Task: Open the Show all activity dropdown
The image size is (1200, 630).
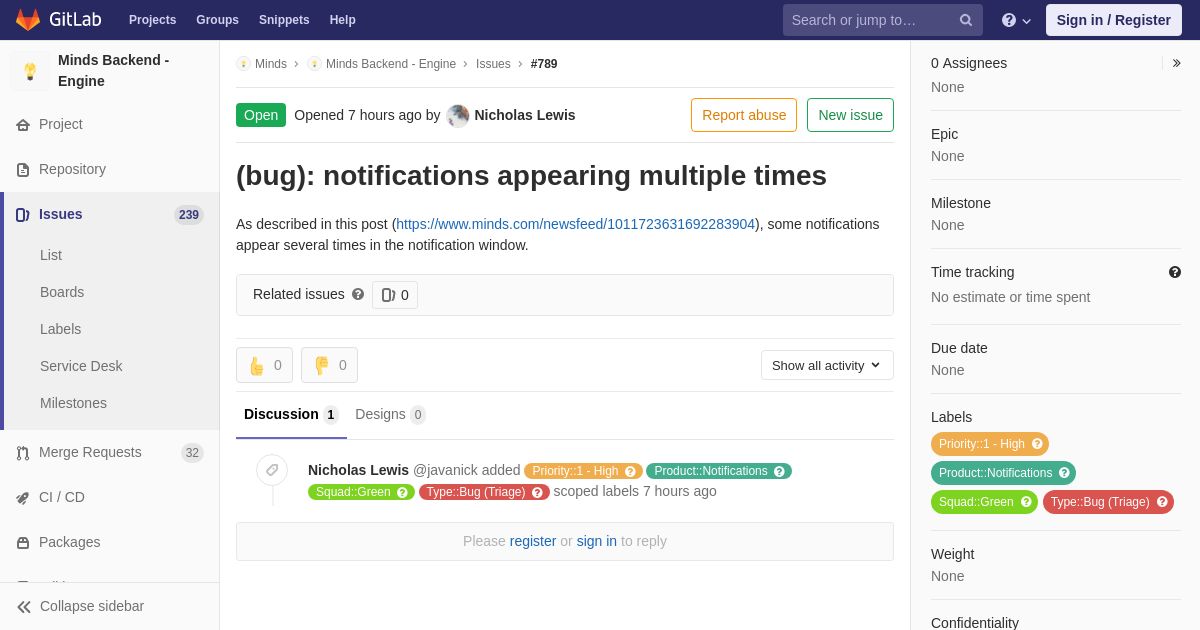Action: [x=827, y=365]
